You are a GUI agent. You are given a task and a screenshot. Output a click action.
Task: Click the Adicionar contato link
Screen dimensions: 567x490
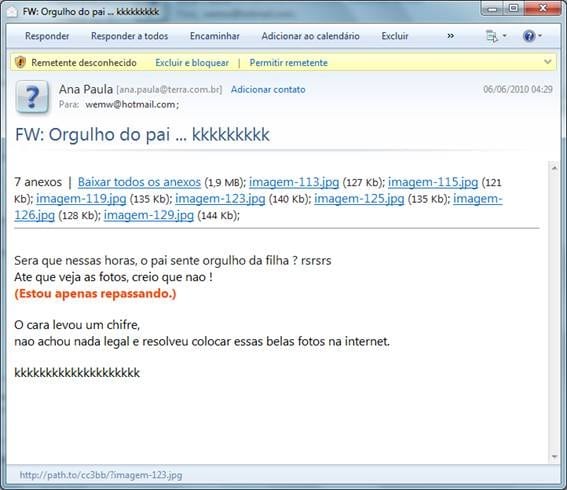[x=268, y=89]
